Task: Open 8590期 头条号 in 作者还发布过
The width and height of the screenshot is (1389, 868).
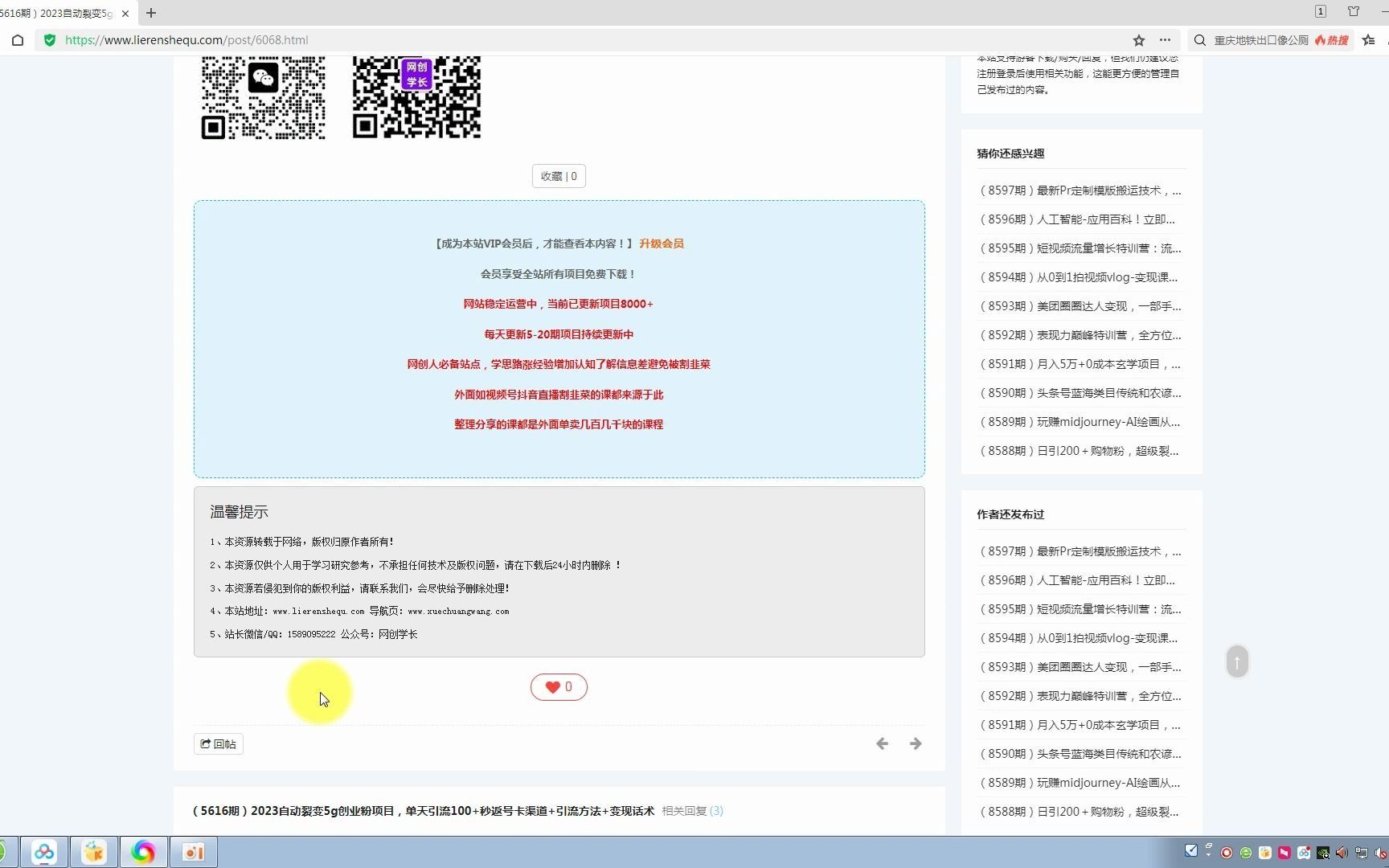Action: tap(1080, 754)
